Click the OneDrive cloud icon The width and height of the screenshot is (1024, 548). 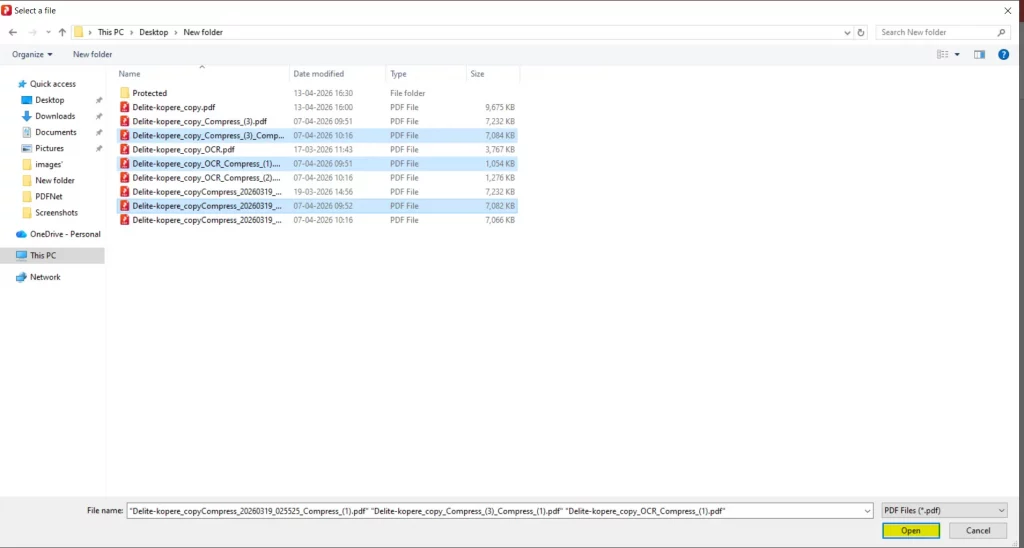[21, 234]
